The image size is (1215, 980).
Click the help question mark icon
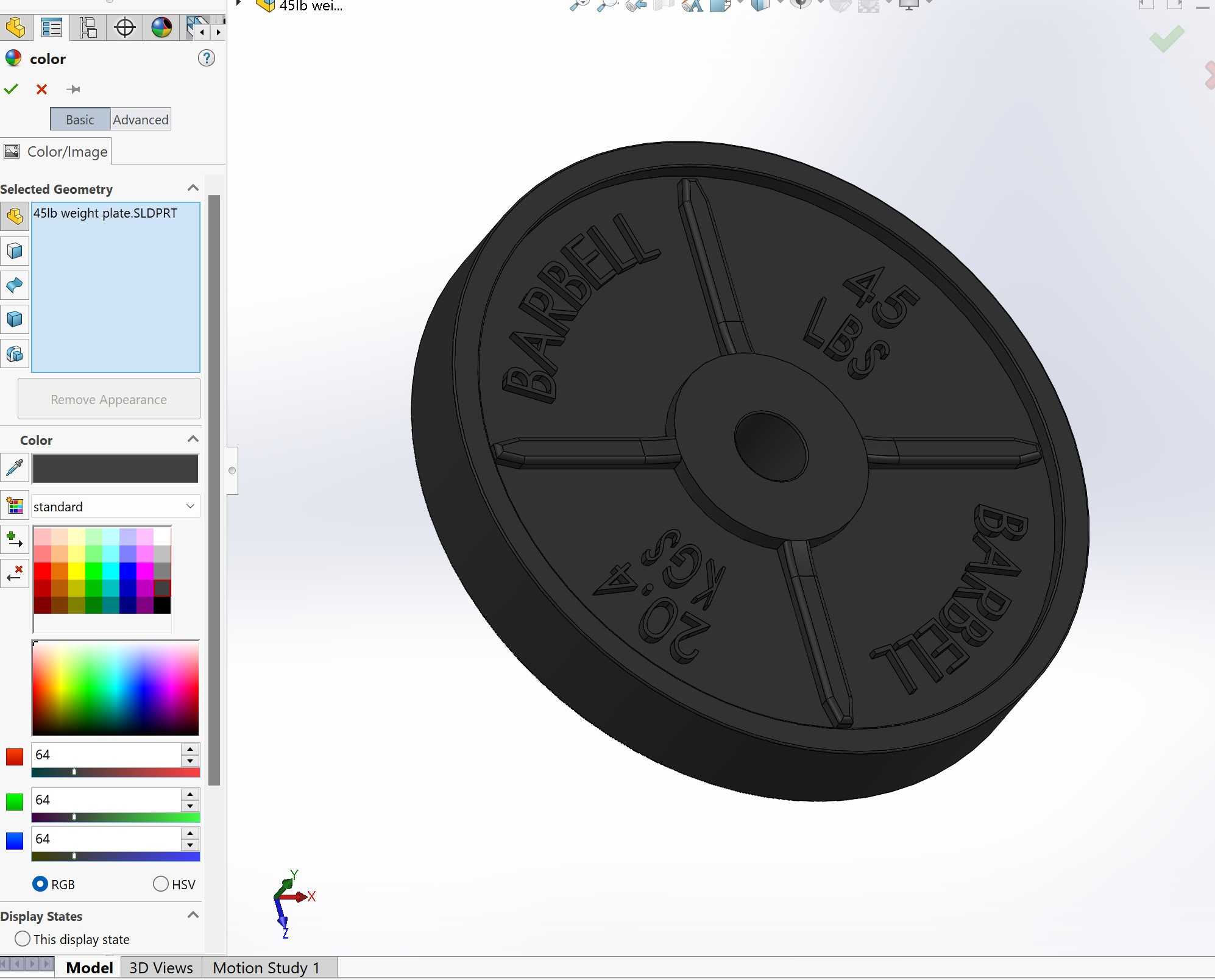pos(207,59)
